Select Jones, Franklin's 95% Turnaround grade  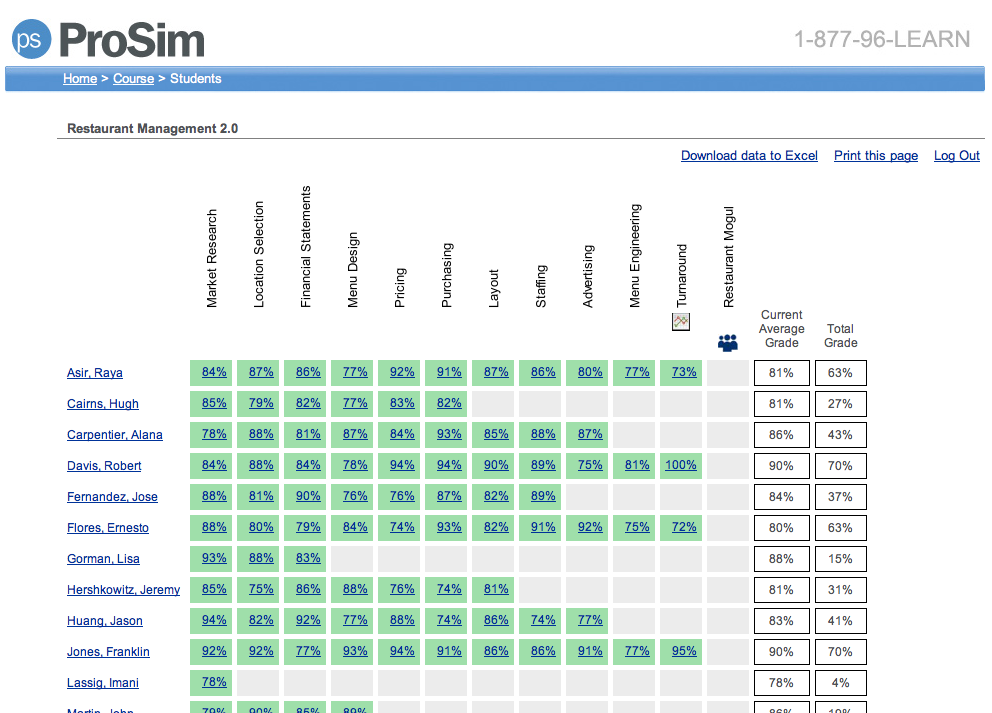coord(681,651)
